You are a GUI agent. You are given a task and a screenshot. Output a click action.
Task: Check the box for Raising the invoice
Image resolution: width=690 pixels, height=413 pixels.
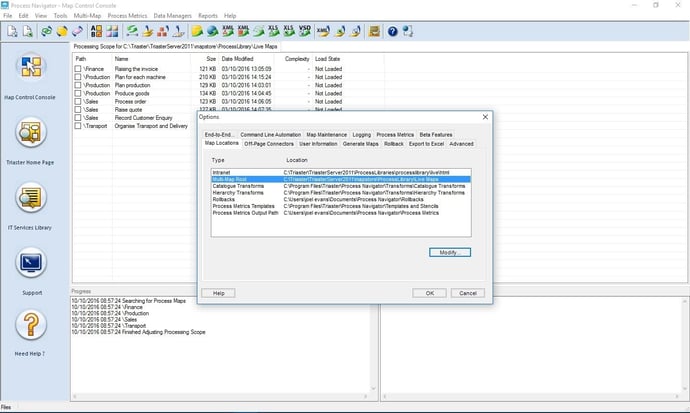78,69
